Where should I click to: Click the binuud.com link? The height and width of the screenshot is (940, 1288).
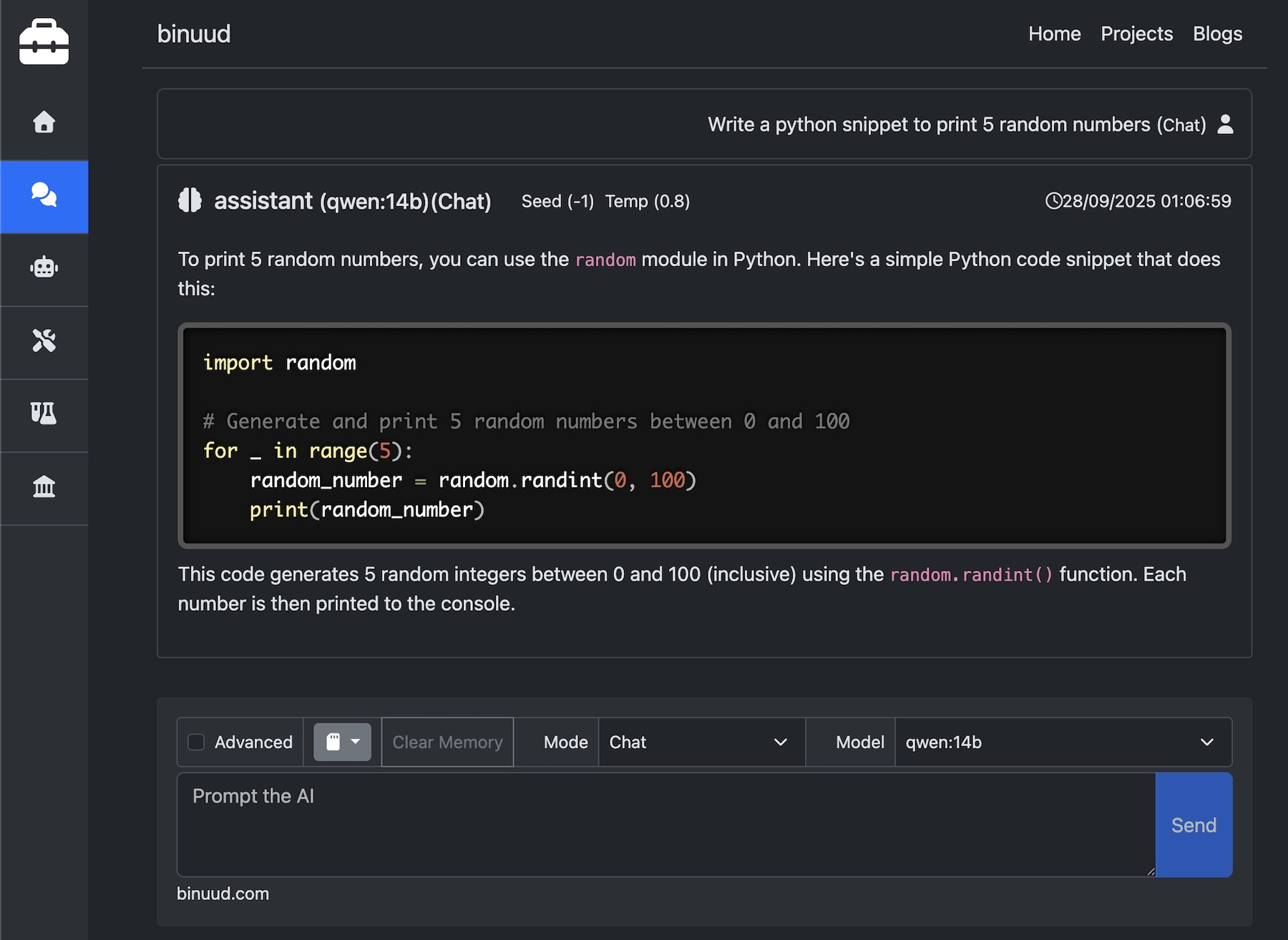coord(223,894)
